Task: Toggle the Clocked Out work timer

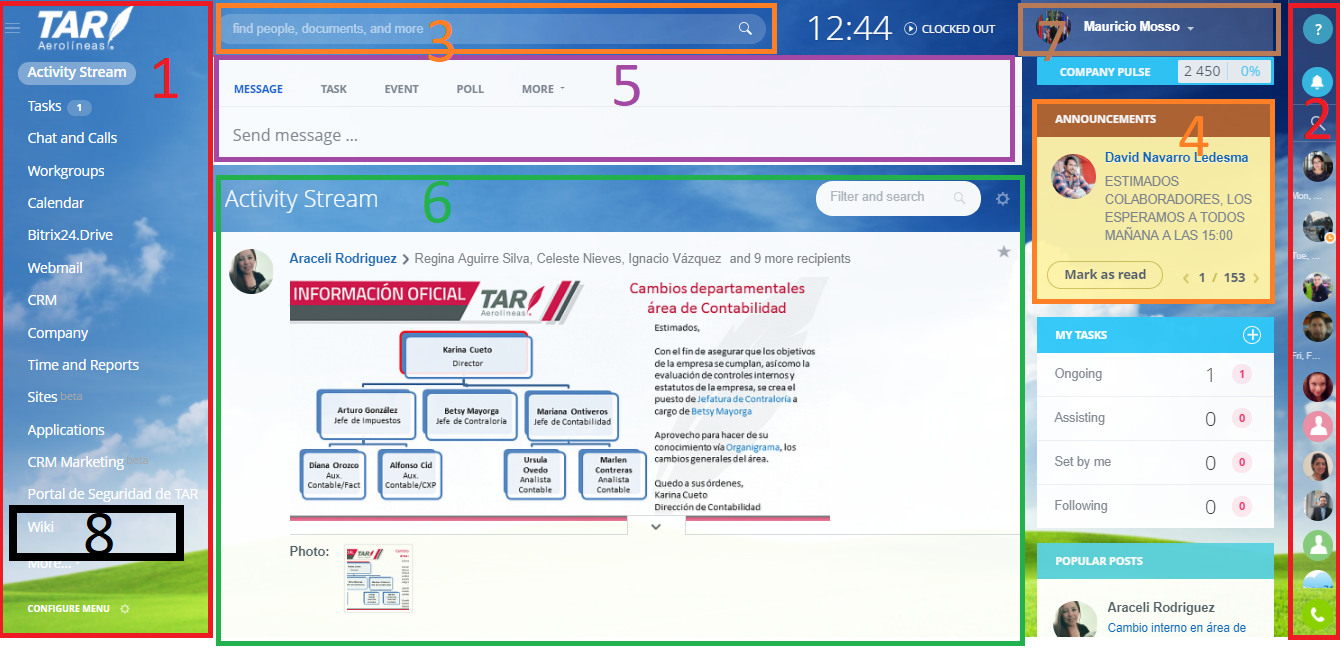Action: click(x=950, y=29)
